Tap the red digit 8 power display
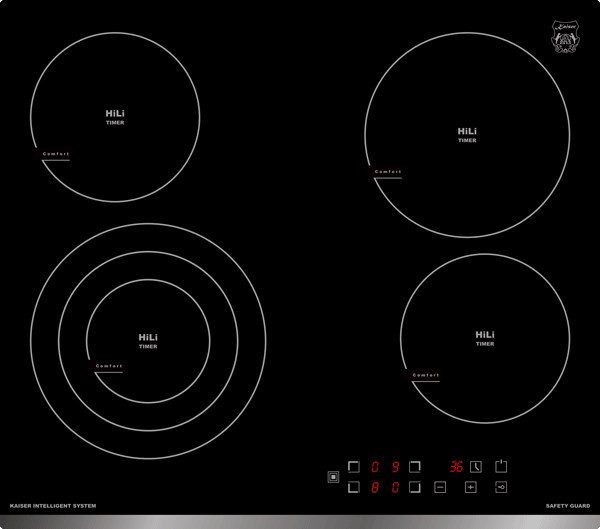This screenshot has width=600, height=529. click(375, 487)
